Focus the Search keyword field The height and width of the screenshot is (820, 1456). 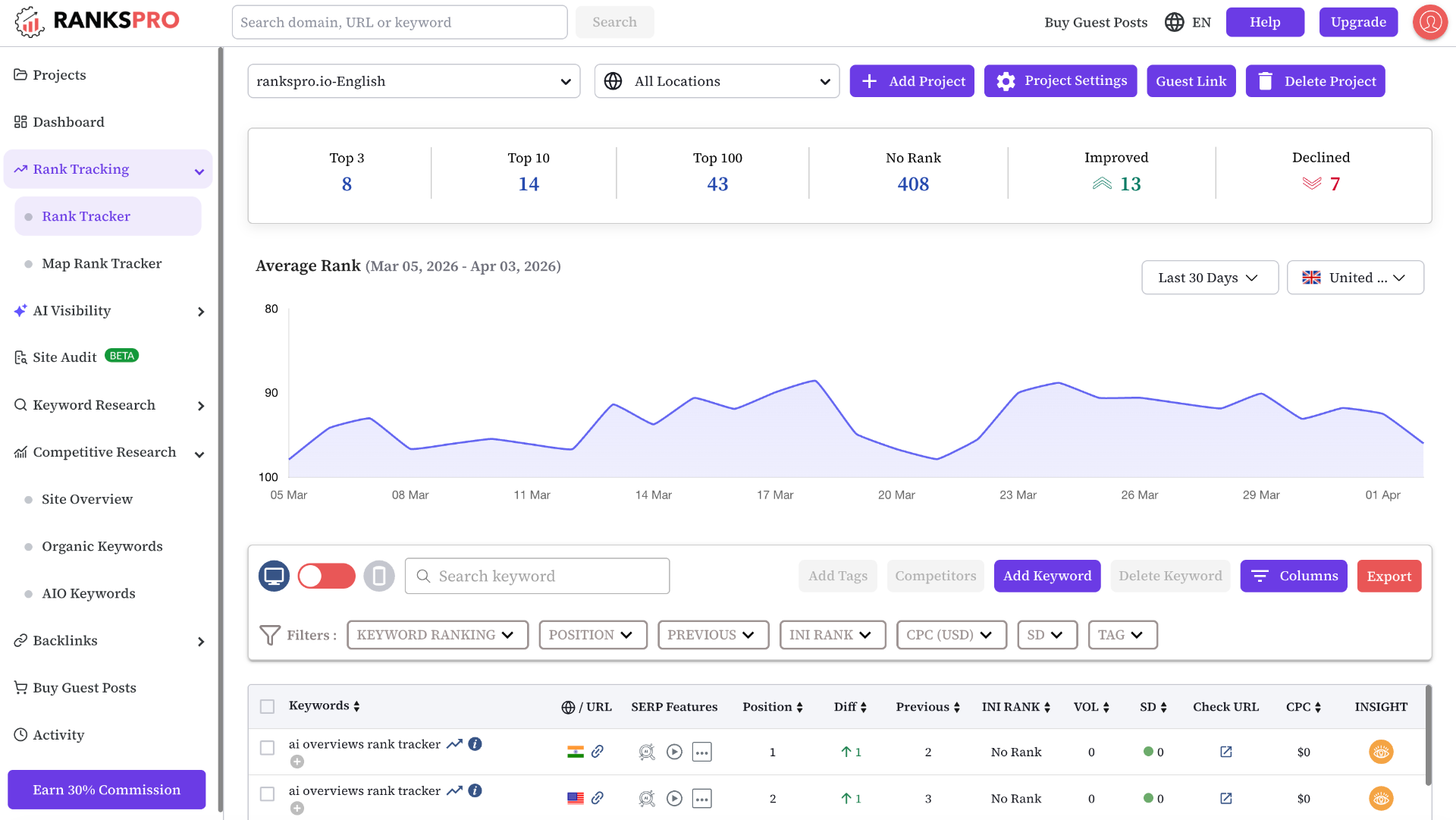(x=537, y=576)
